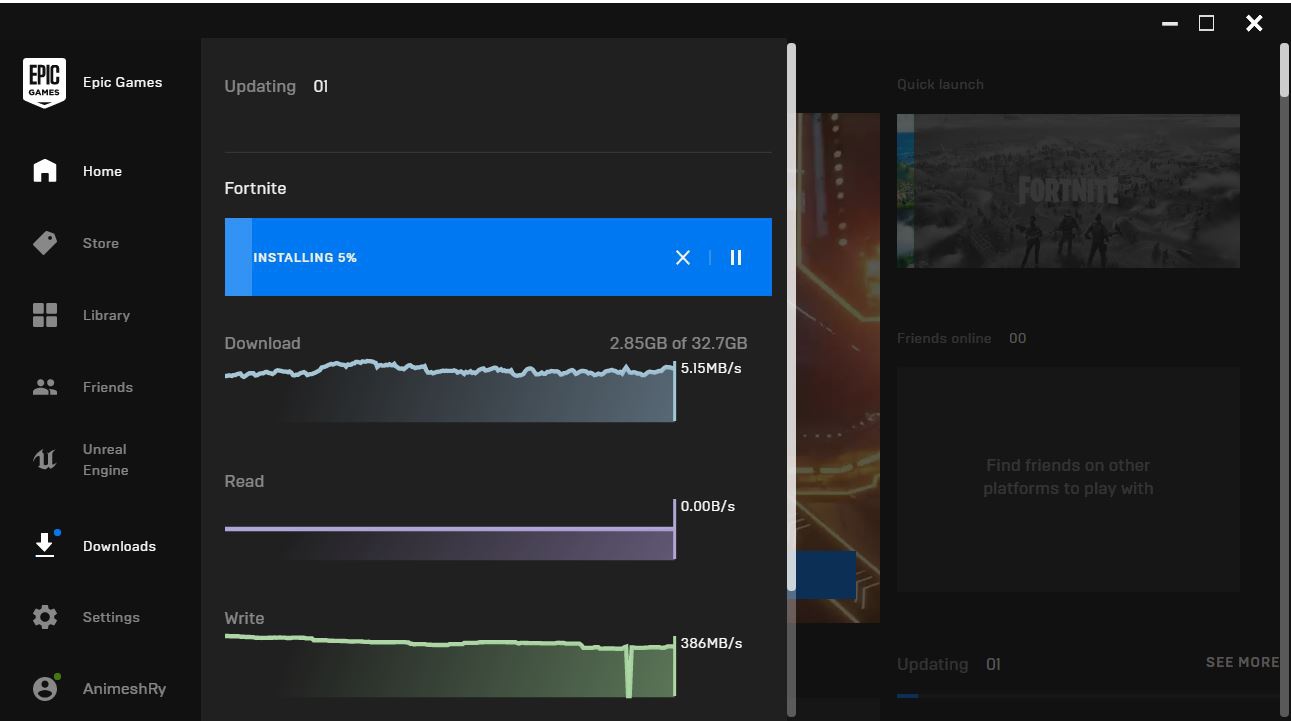Viewport: 1291px width, 721px height.
Task: Click the Installing 5% progress bar
Action: pyautogui.click(x=498, y=257)
